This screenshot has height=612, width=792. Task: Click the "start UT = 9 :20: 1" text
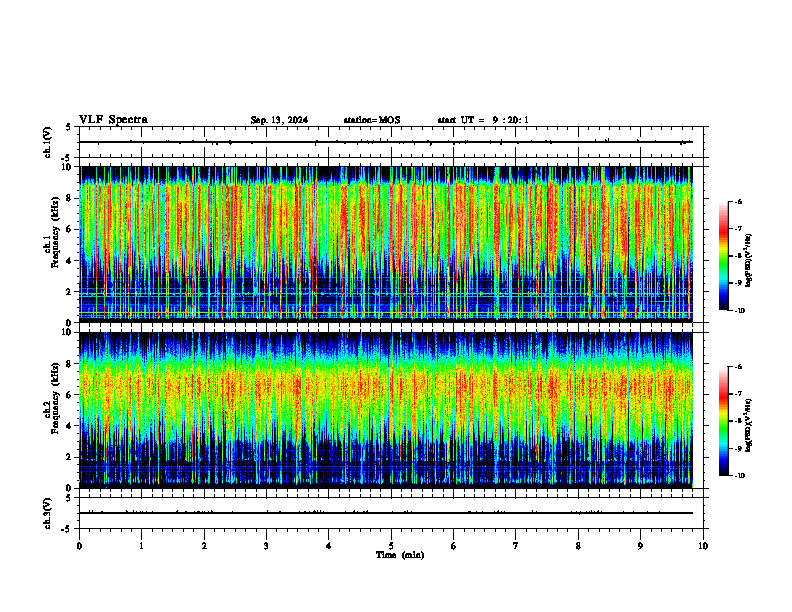[x=483, y=120]
